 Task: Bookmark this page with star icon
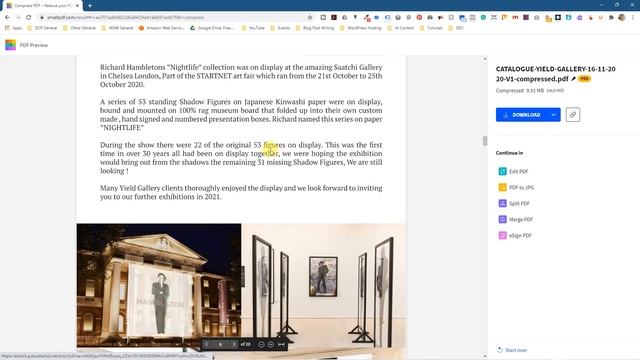[310, 17]
